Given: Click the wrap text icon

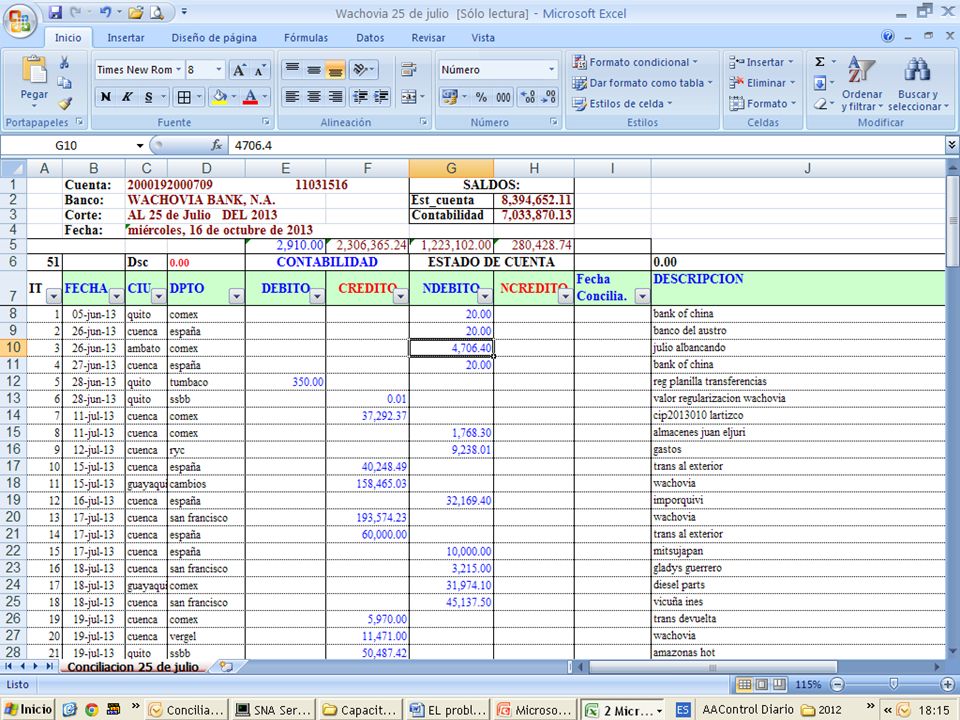Looking at the screenshot, I should pos(408,69).
